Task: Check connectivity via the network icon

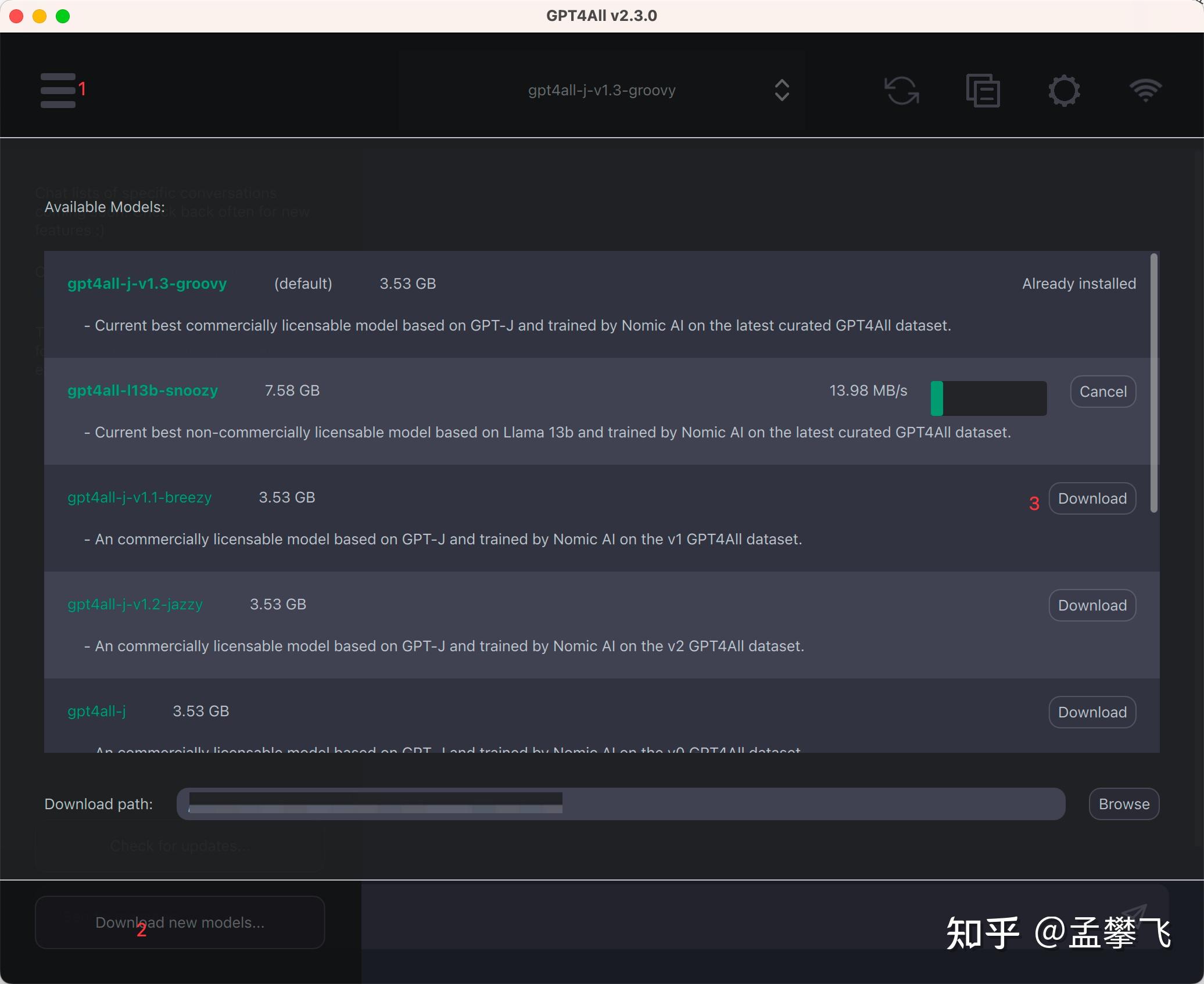Action: pos(1144,90)
